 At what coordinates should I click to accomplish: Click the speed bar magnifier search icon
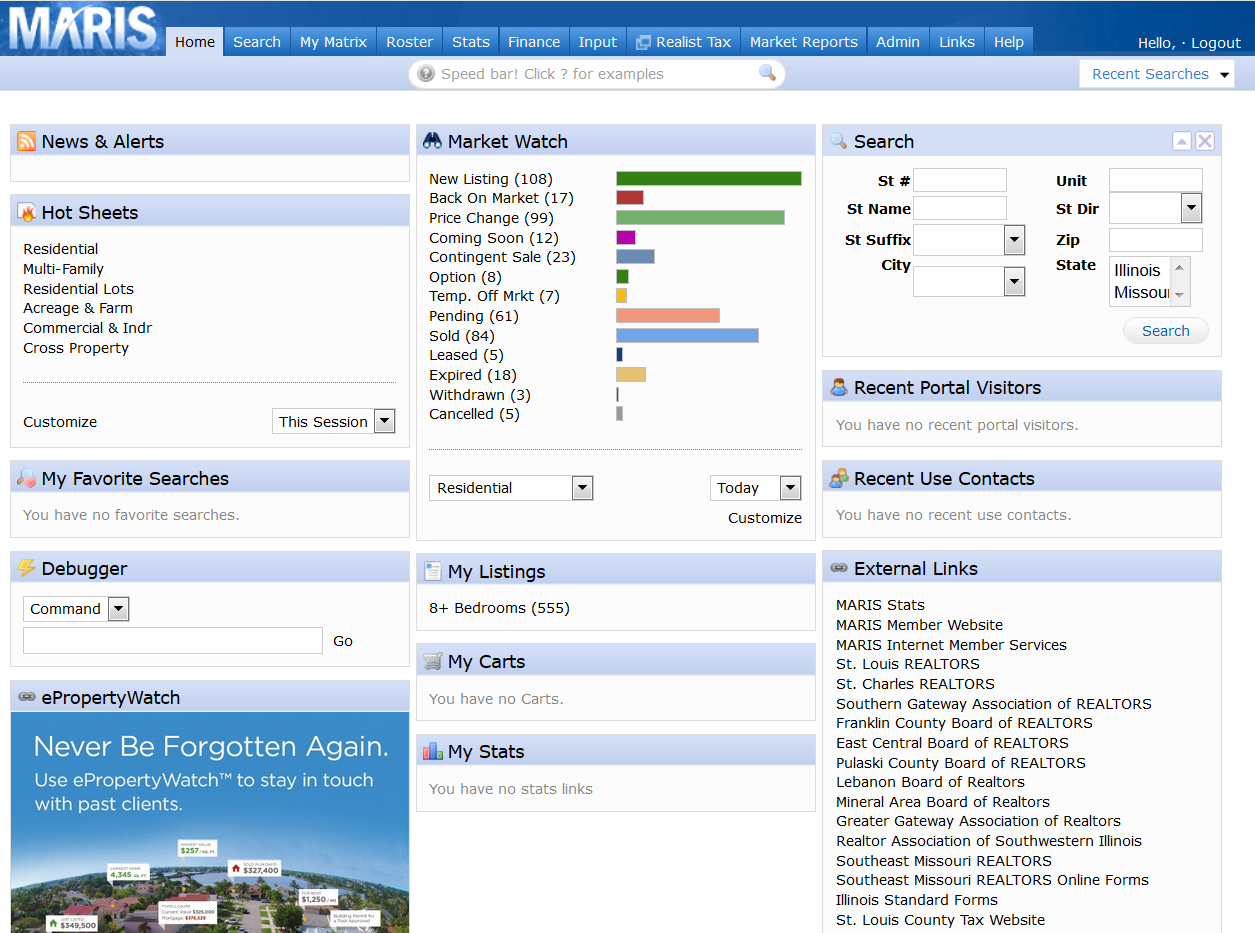coord(767,73)
